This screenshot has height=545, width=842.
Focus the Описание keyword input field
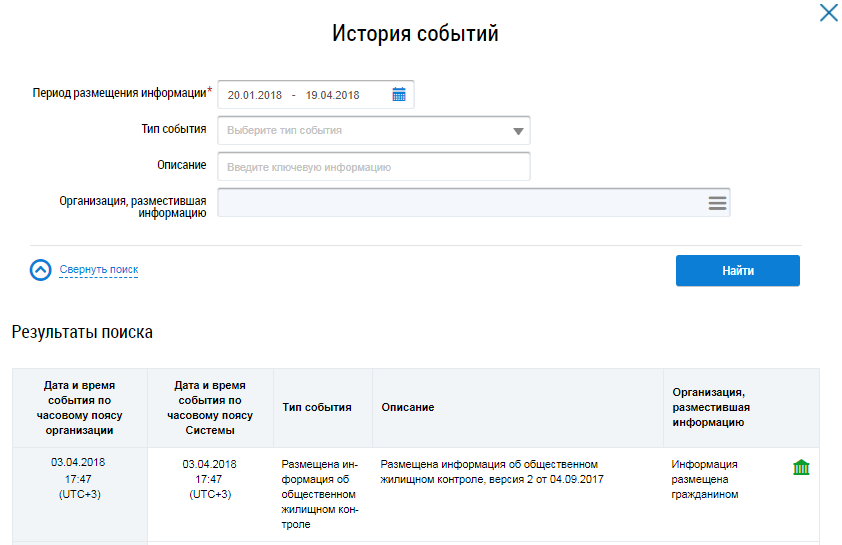(x=373, y=167)
